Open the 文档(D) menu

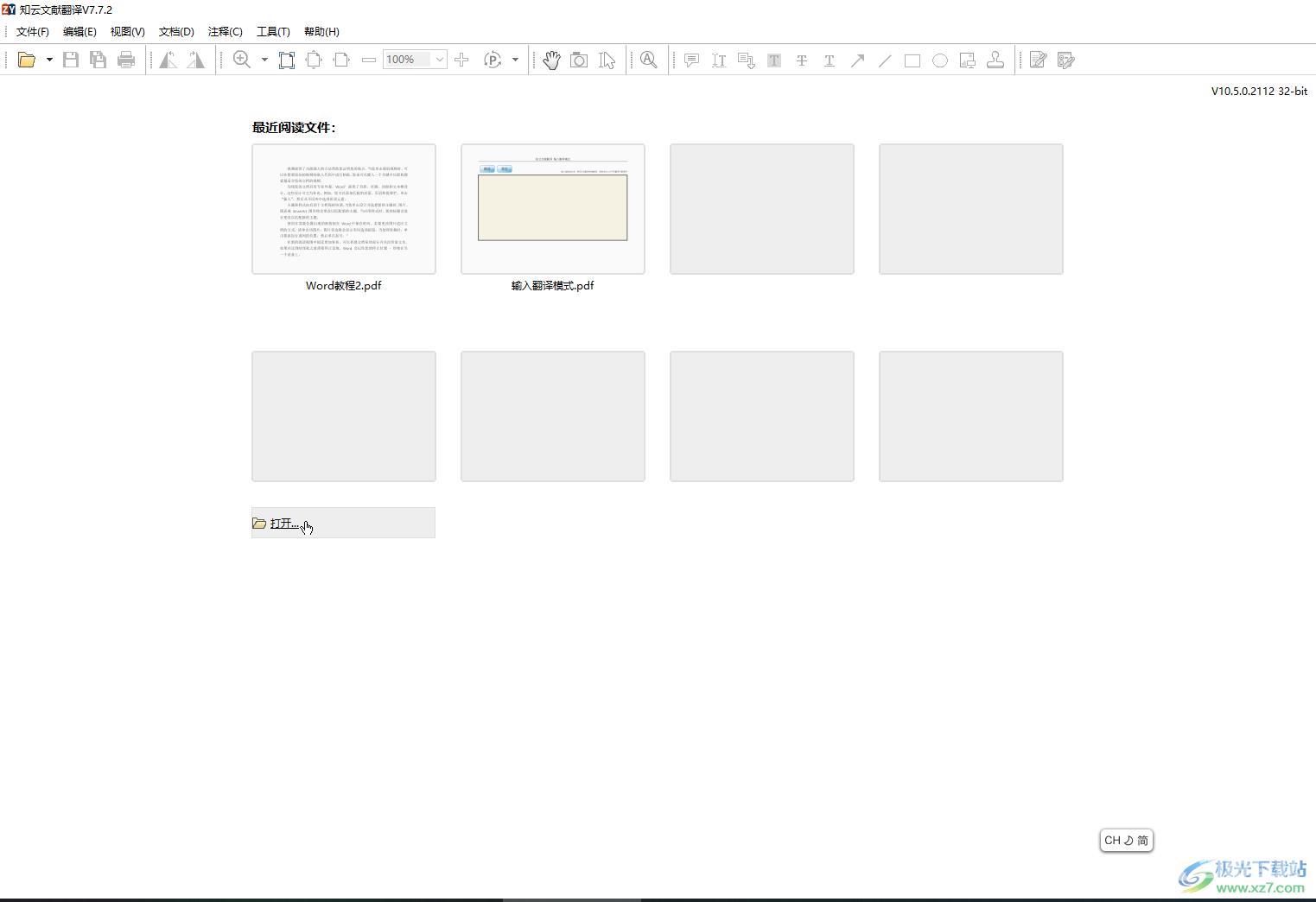click(176, 31)
